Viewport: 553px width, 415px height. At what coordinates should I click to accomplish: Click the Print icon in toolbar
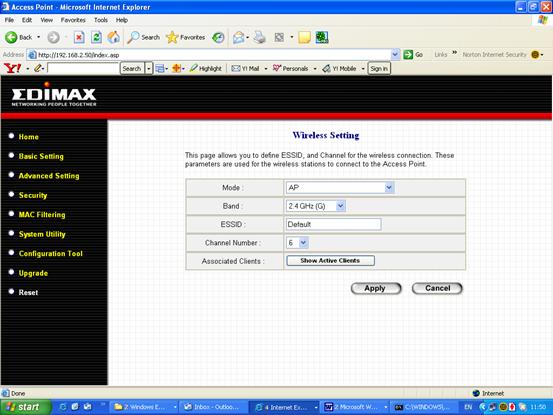pyautogui.click(x=260, y=37)
